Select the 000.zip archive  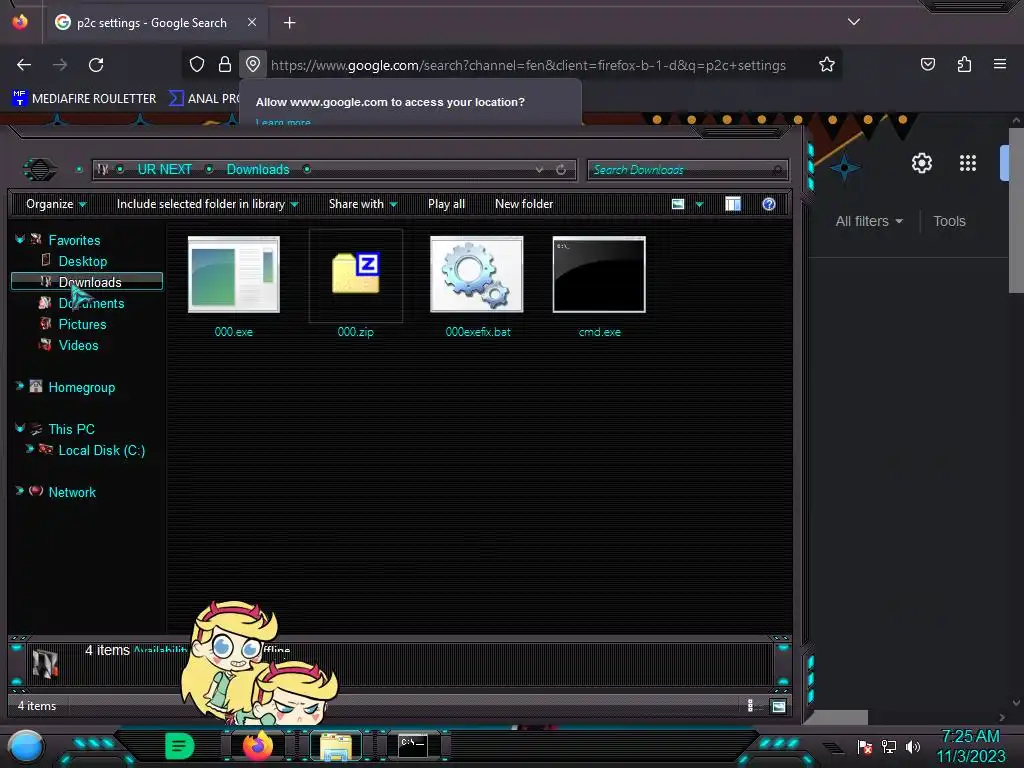click(x=355, y=286)
